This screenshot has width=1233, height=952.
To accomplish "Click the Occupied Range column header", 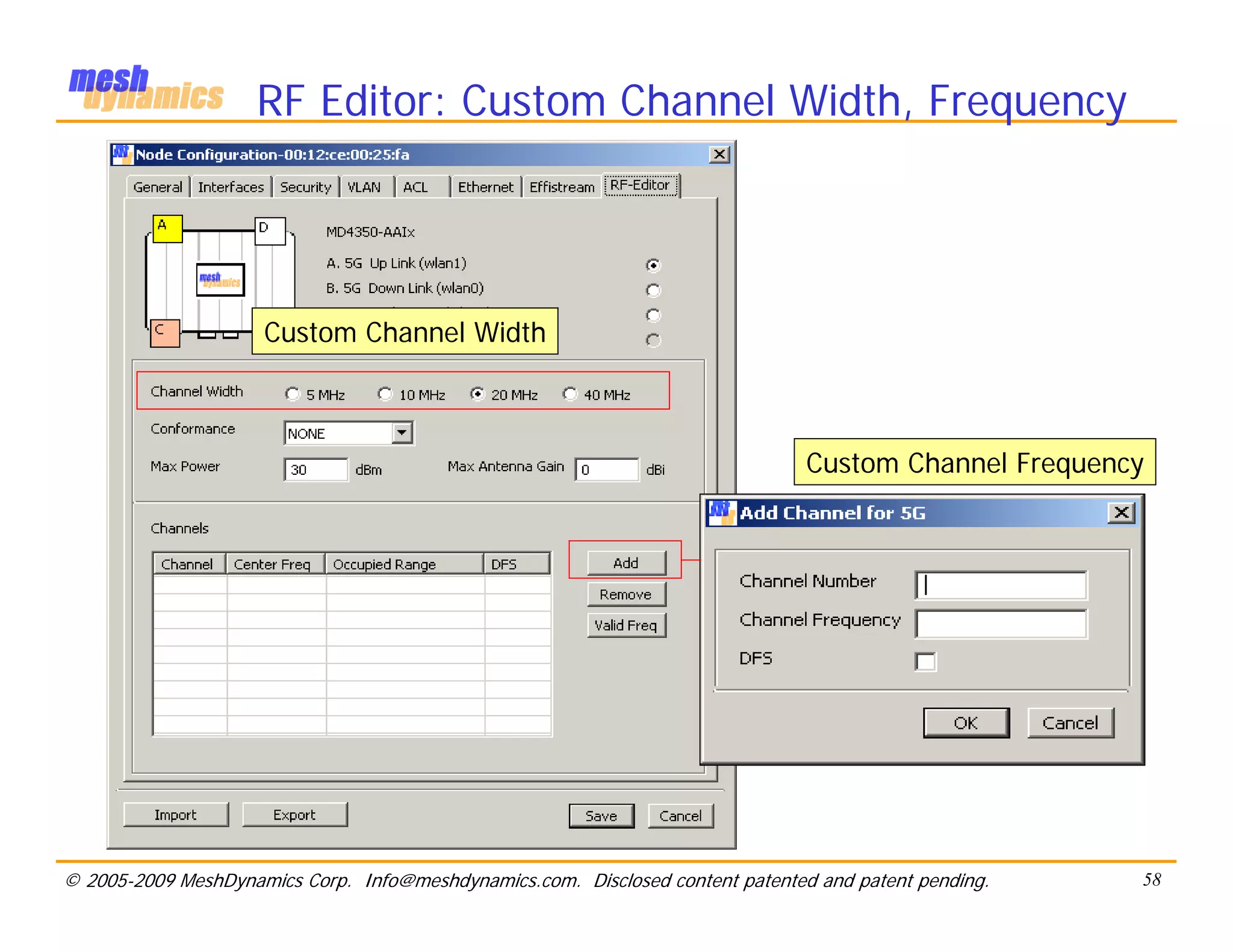I will pos(405,564).
